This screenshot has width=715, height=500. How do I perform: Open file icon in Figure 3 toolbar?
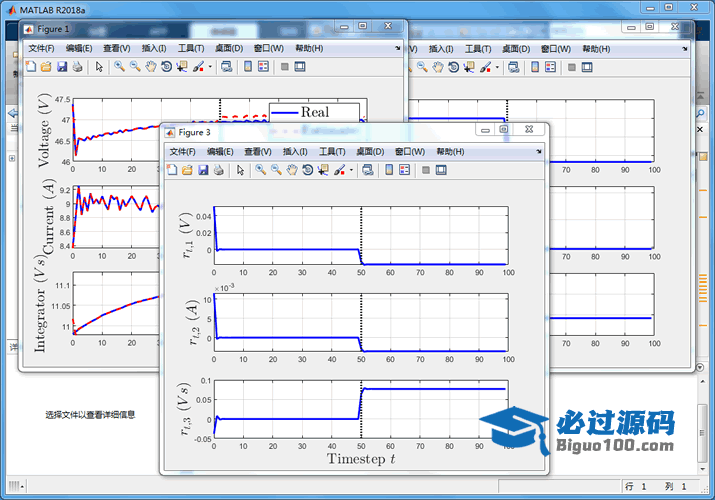[187, 170]
